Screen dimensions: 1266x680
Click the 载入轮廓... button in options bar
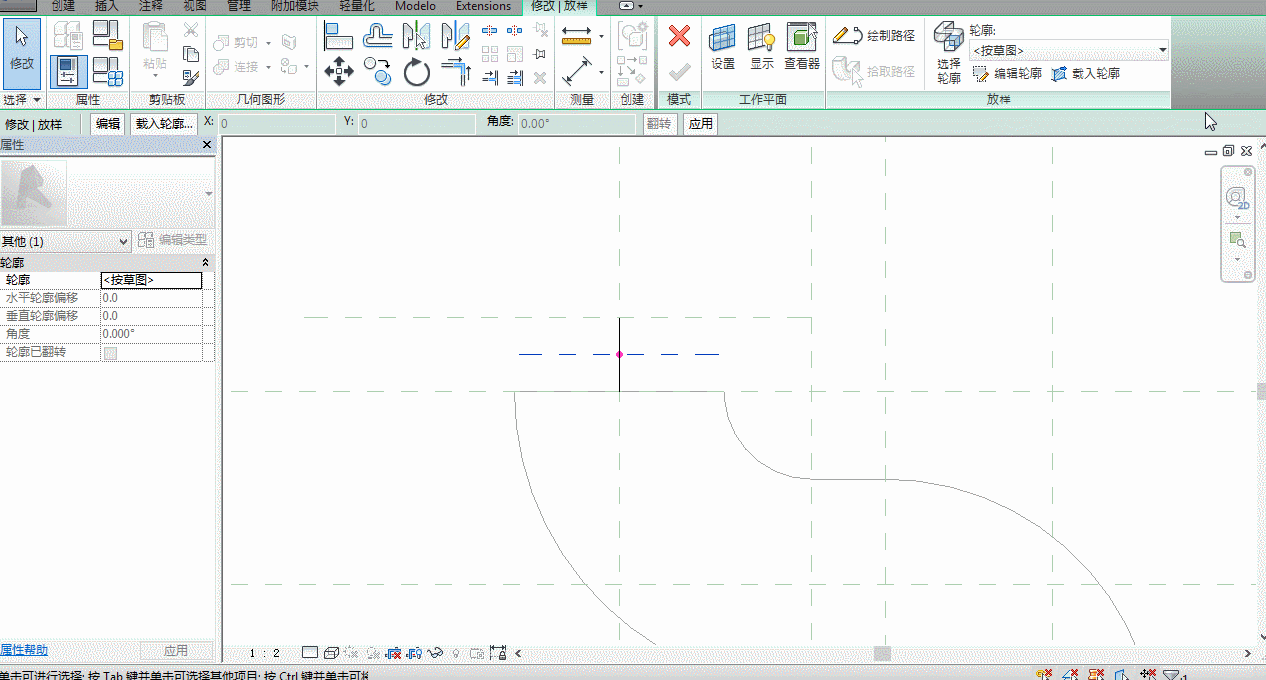coord(164,124)
